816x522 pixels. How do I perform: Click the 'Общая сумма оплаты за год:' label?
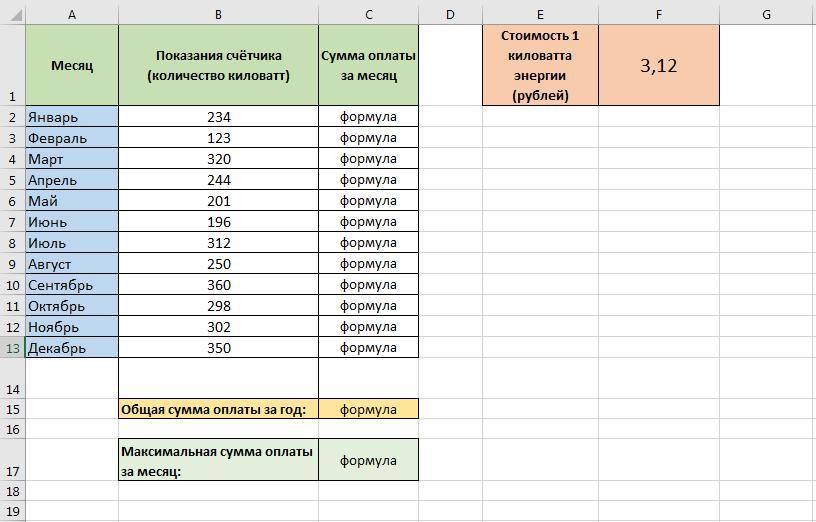pyautogui.click(x=219, y=409)
